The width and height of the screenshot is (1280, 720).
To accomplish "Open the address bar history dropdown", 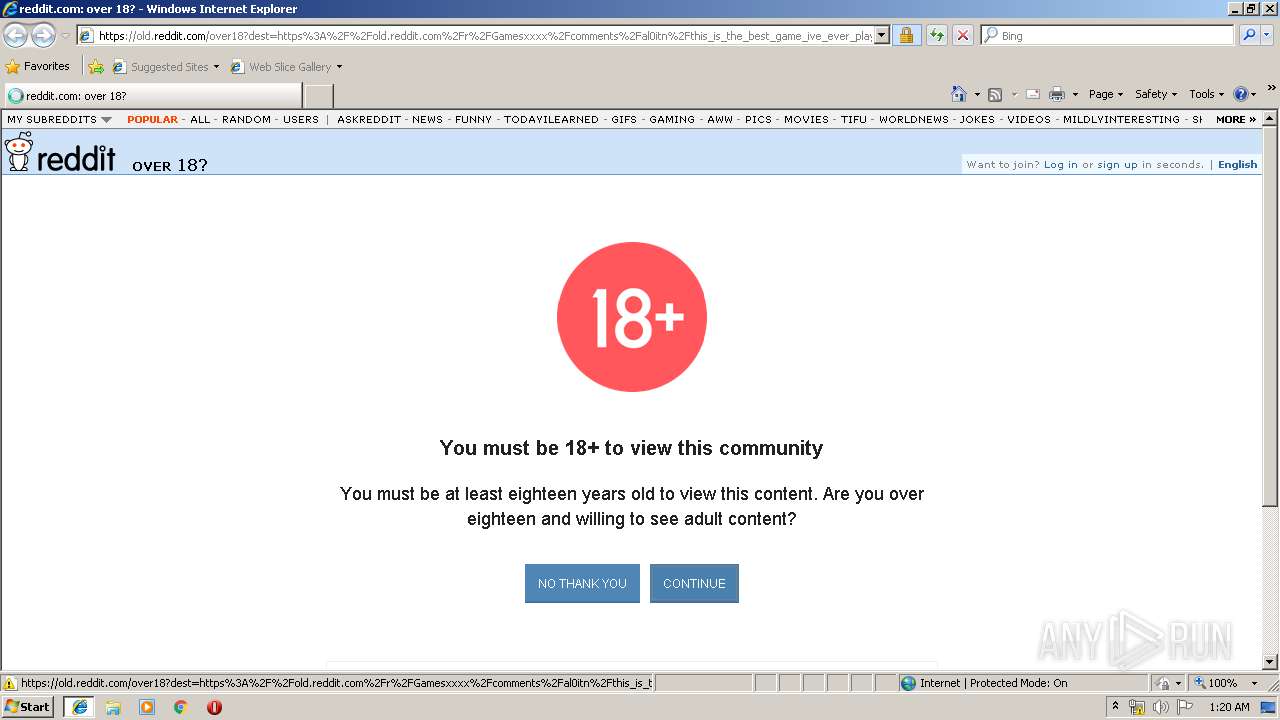I will tap(881, 35).
